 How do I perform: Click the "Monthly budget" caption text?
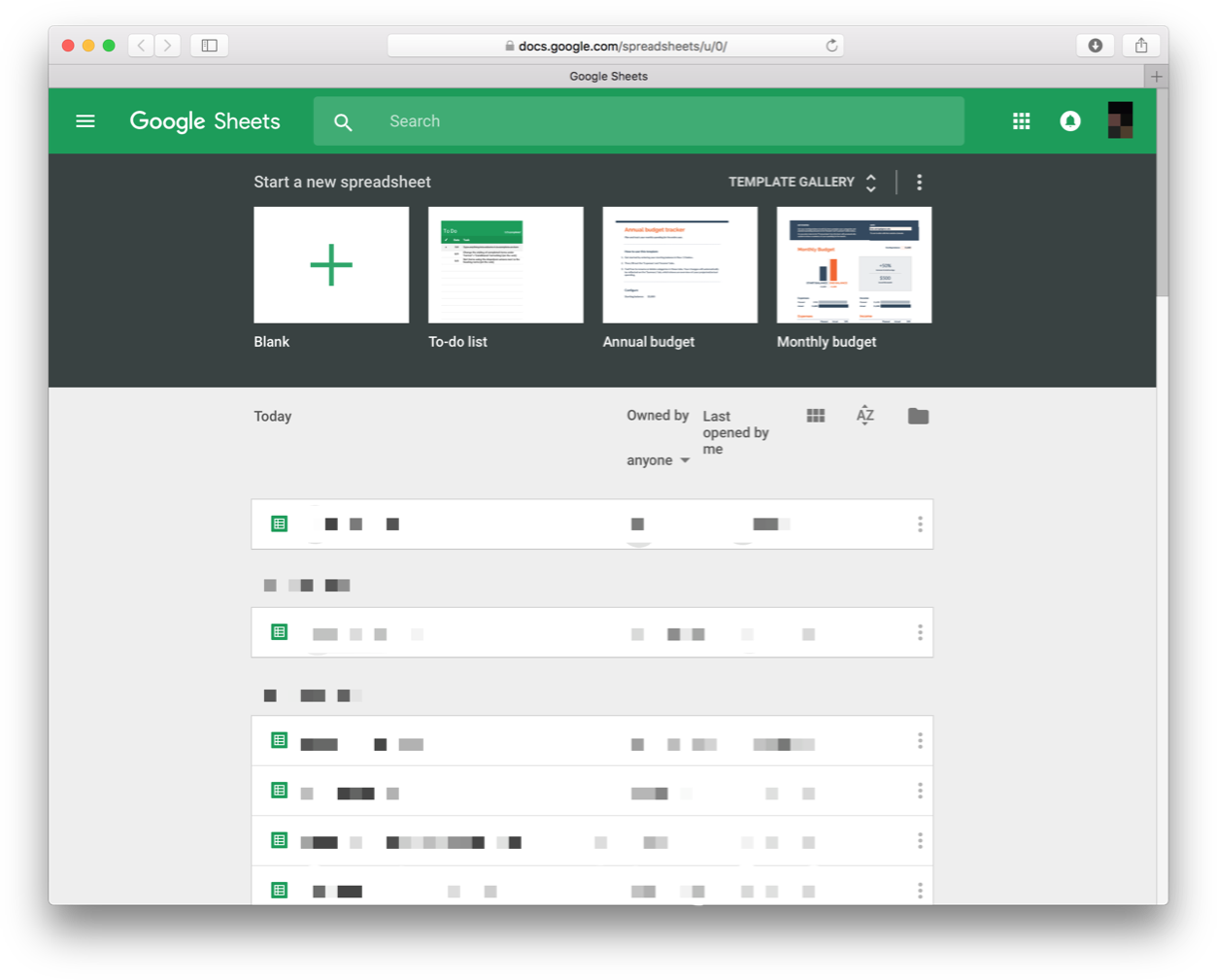827,342
